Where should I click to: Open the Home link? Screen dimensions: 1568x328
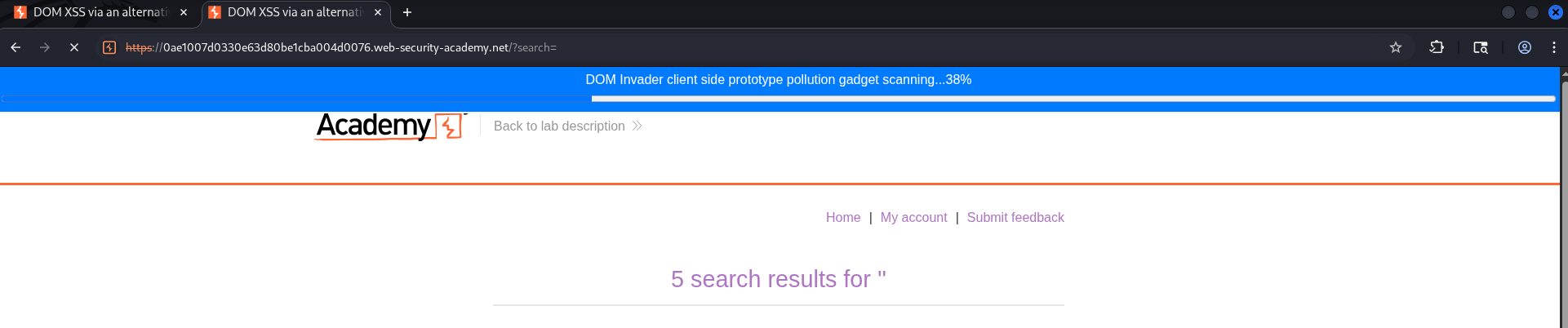pos(842,217)
